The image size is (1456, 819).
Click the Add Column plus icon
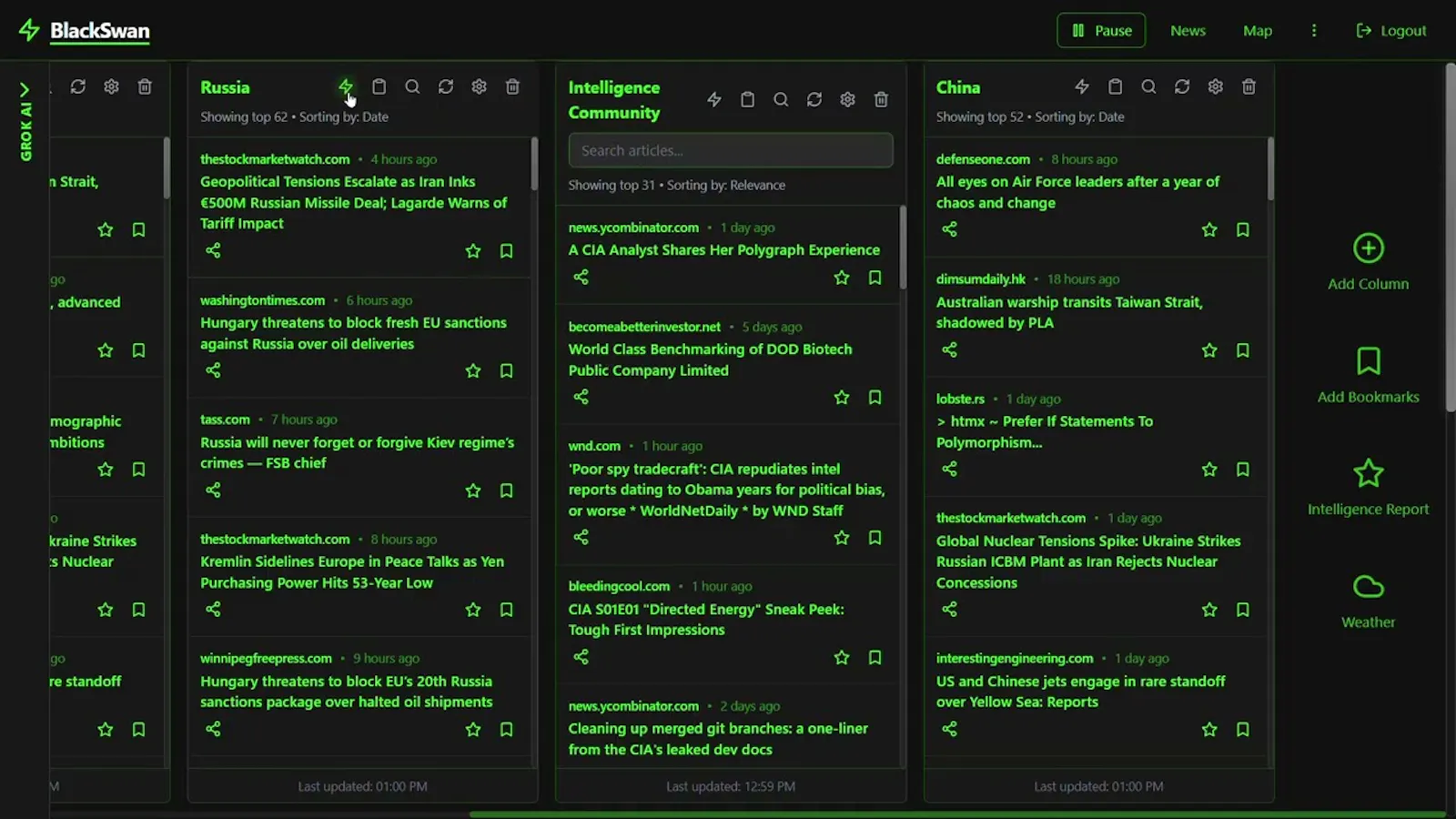(x=1368, y=248)
